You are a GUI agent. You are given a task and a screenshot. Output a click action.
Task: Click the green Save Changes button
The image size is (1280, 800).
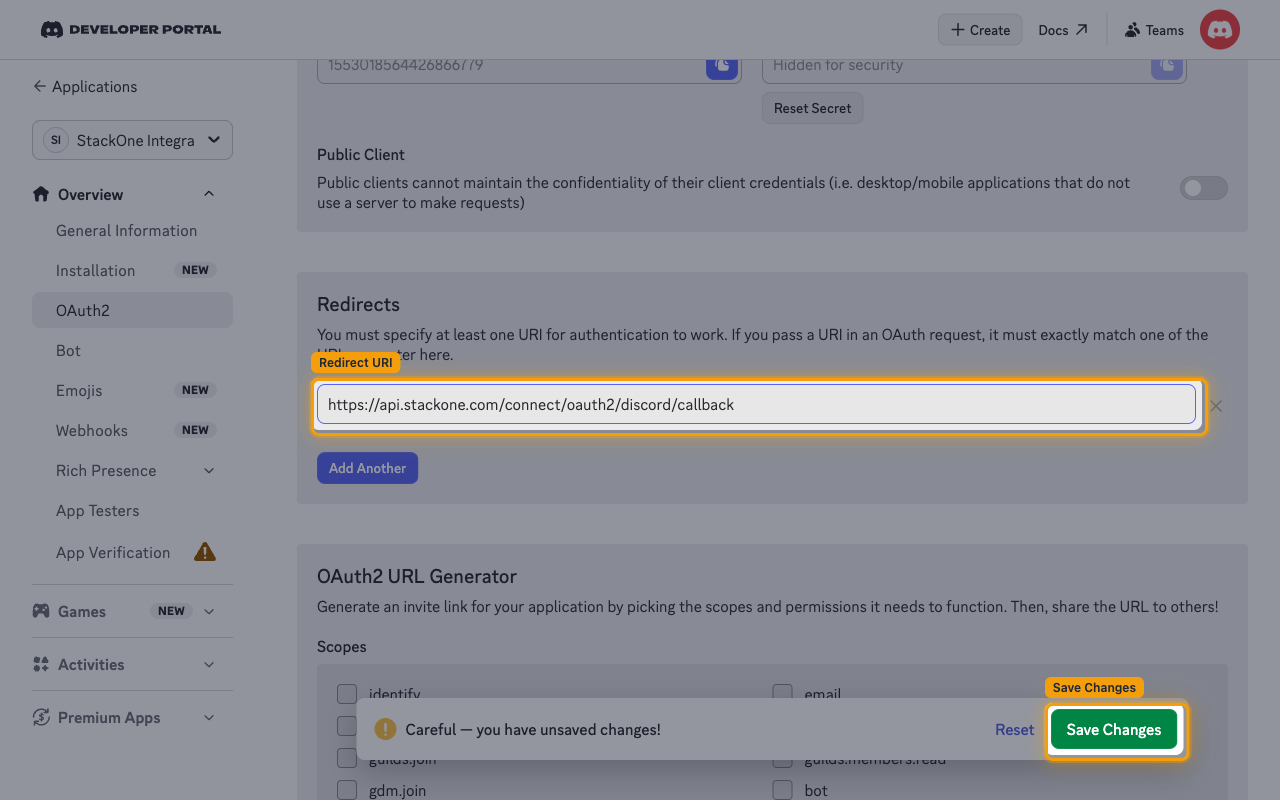(1114, 730)
